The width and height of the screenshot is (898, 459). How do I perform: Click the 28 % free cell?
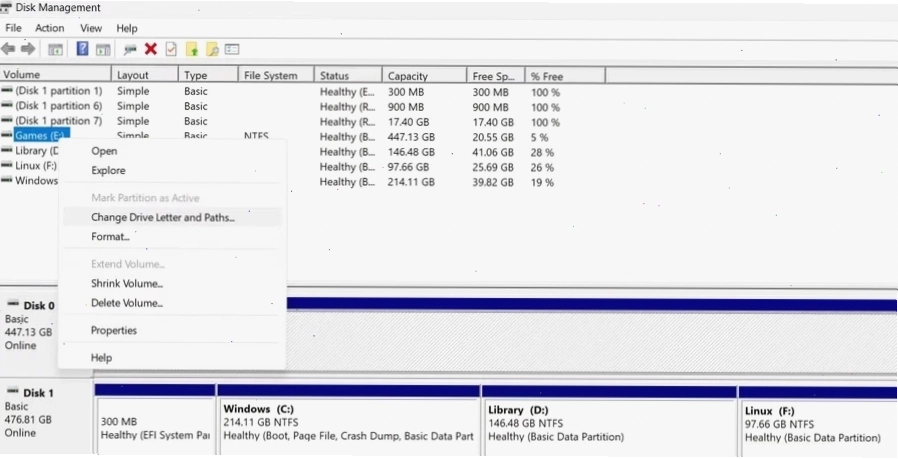[x=542, y=152]
